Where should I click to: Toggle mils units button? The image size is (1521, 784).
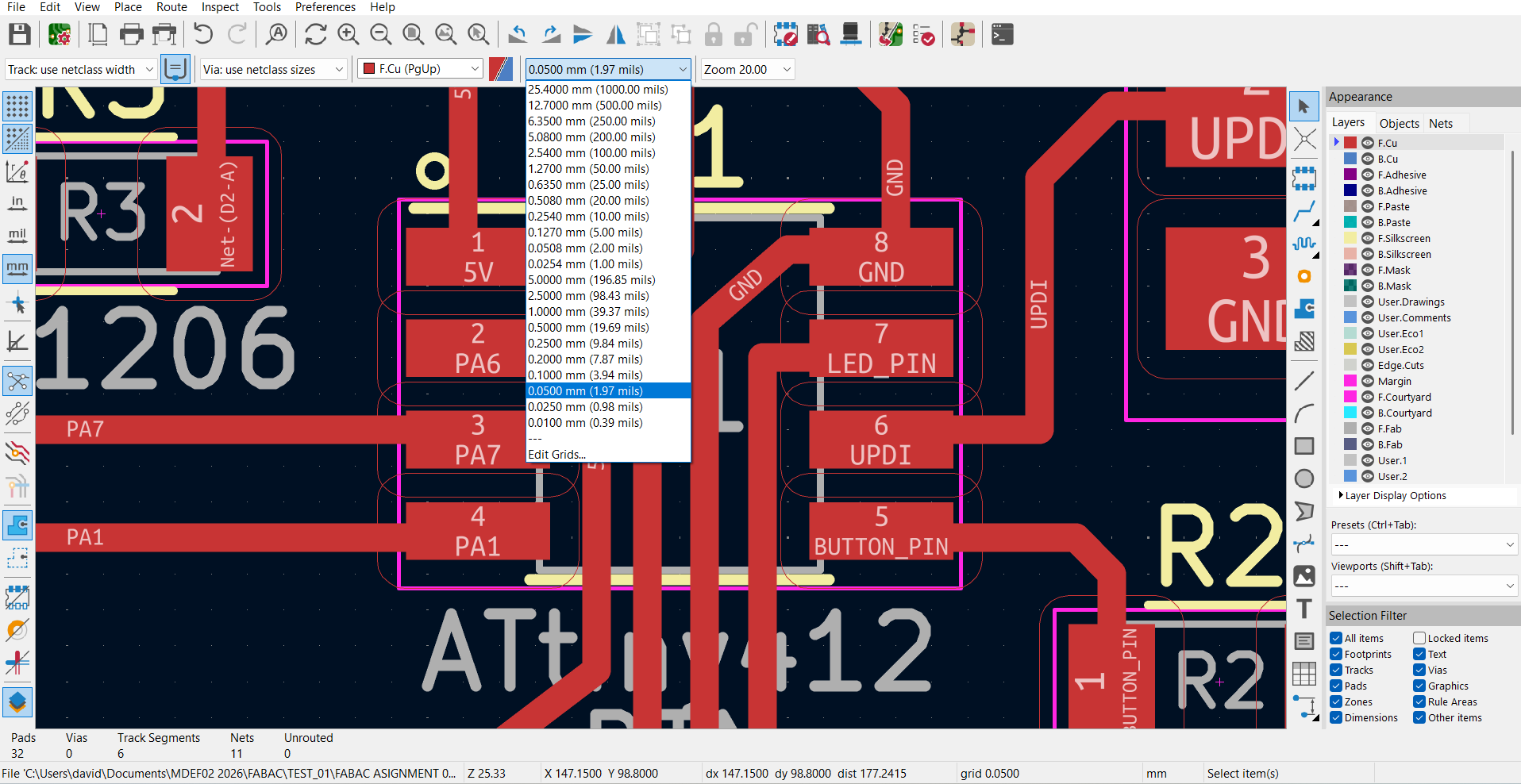pos(17,236)
